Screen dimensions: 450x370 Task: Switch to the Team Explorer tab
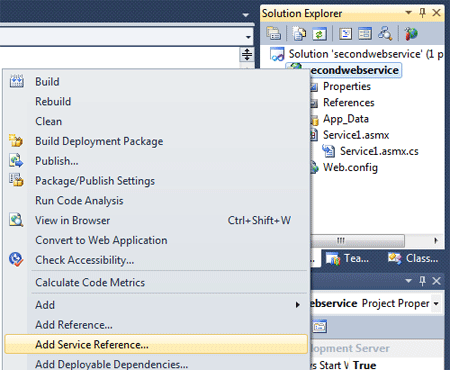(x=347, y=259)
